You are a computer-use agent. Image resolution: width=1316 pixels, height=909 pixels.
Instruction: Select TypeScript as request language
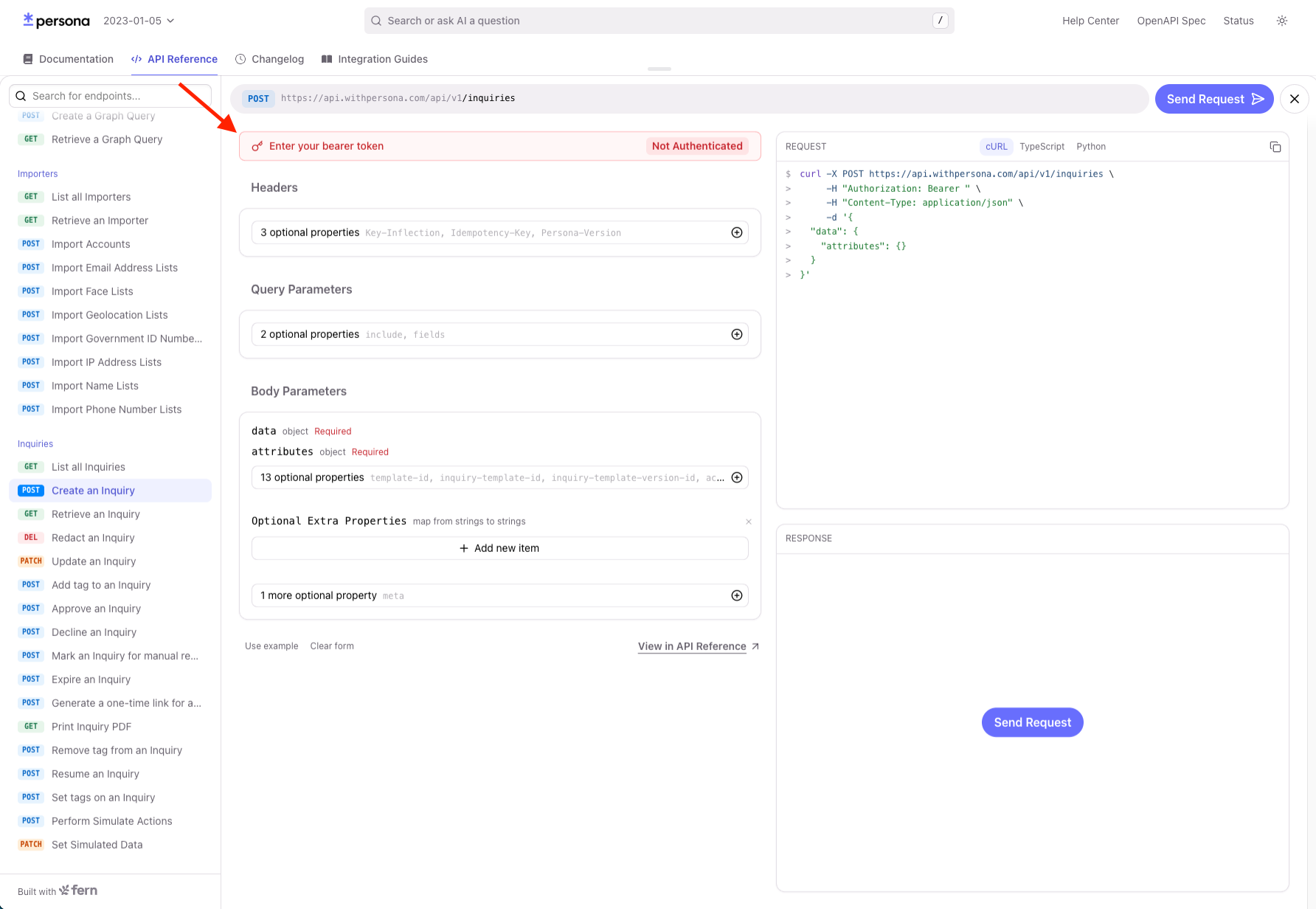click(1042, 147)
